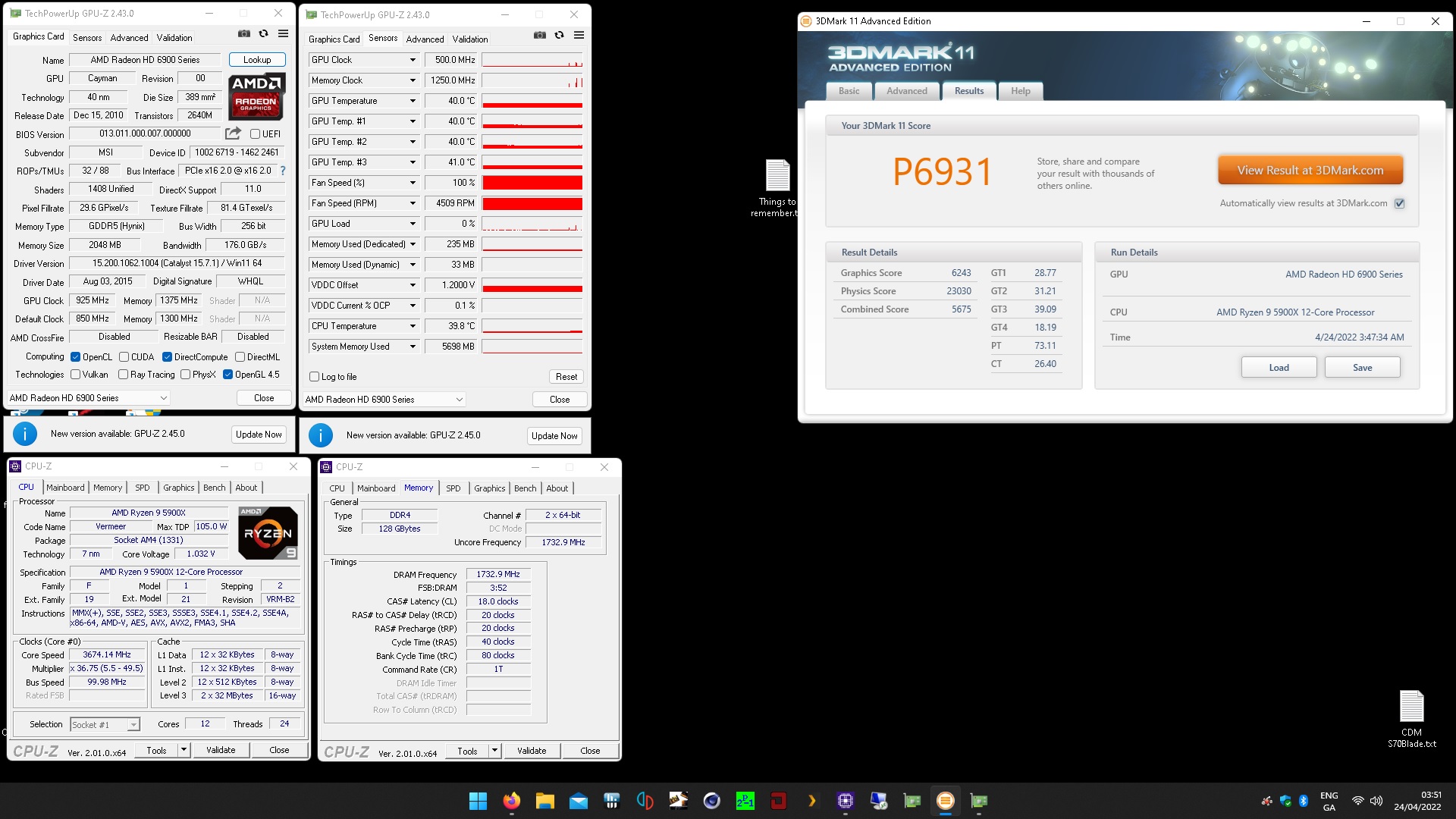Click the screenshot camera icon in left GPU-Z window

point(244,34)
